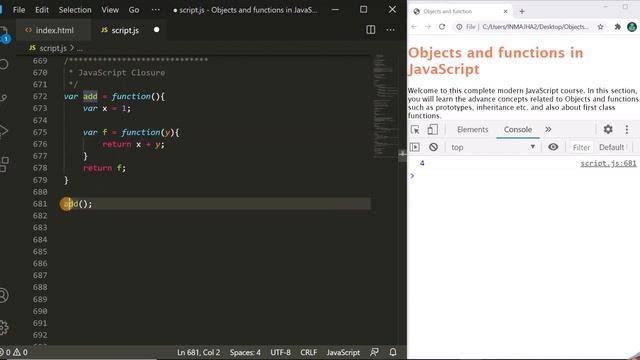Click Ln 681, Col 2 in status bar

point(198,352)
